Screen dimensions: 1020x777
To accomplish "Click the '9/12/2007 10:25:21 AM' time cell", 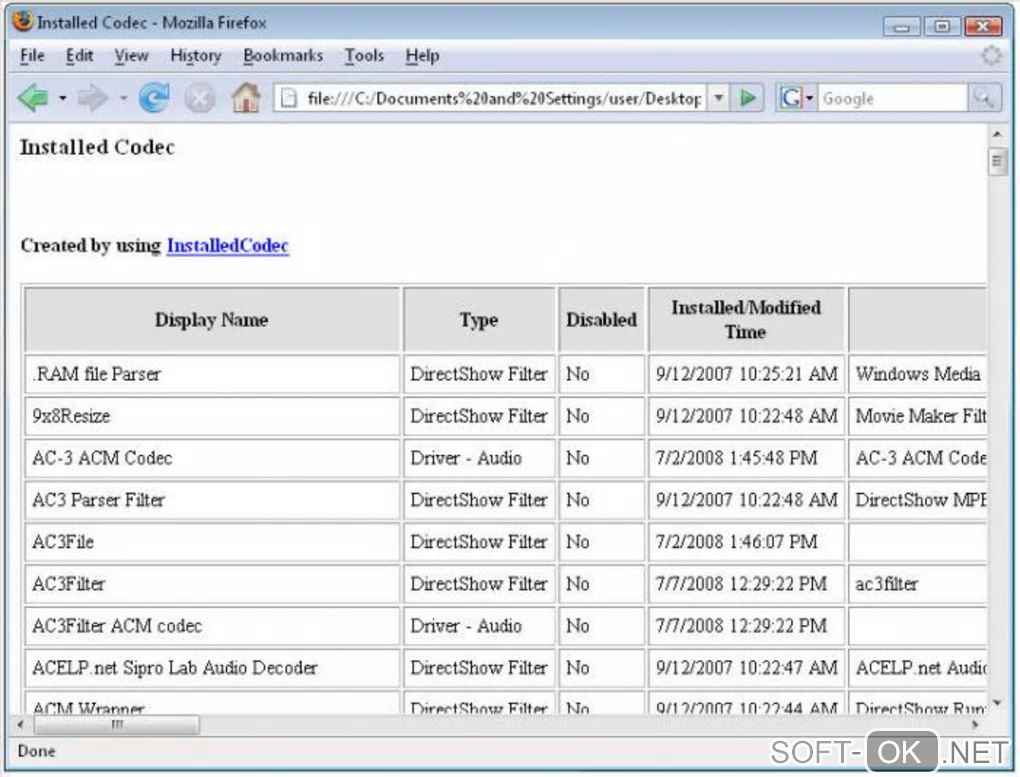I will [x=746, y=374].
